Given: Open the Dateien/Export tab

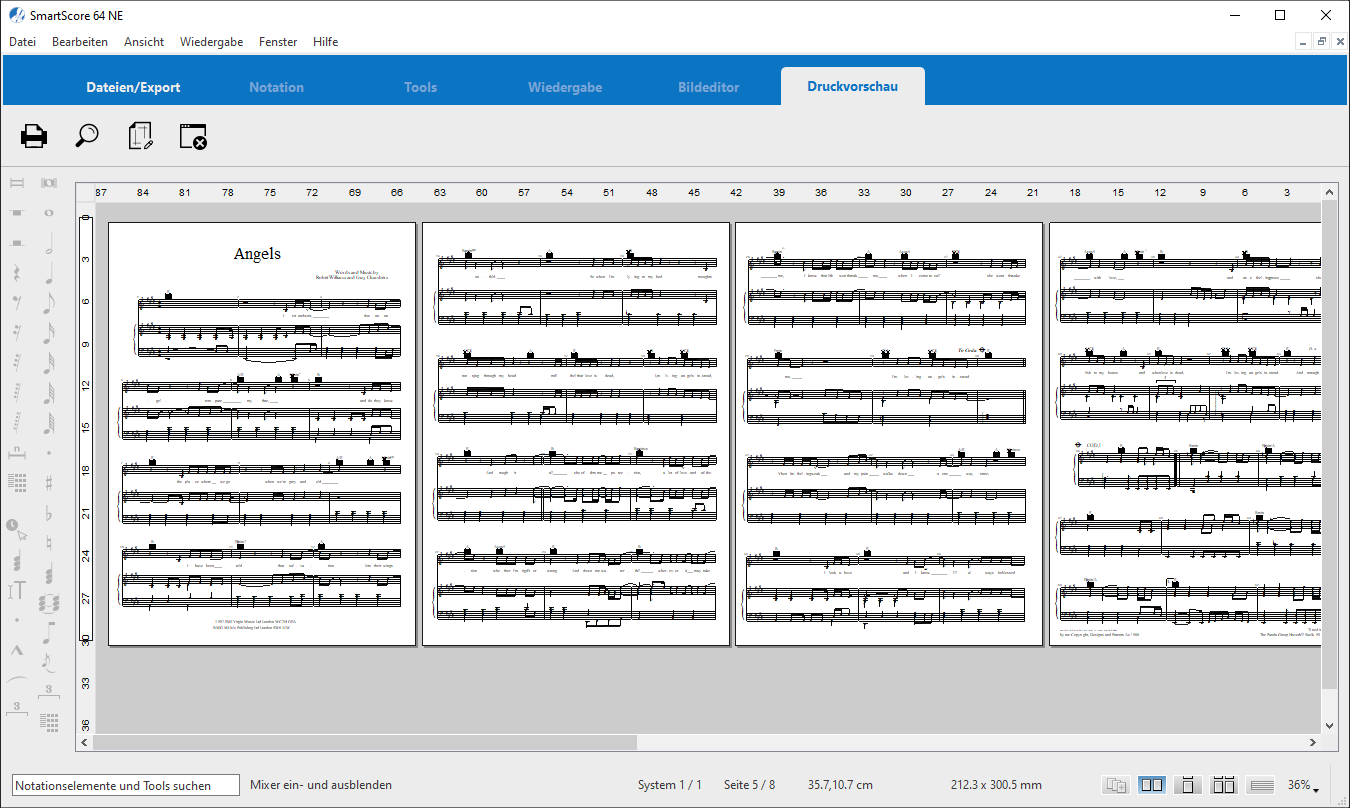Looking at the screenshot, I should coord(133,87).
